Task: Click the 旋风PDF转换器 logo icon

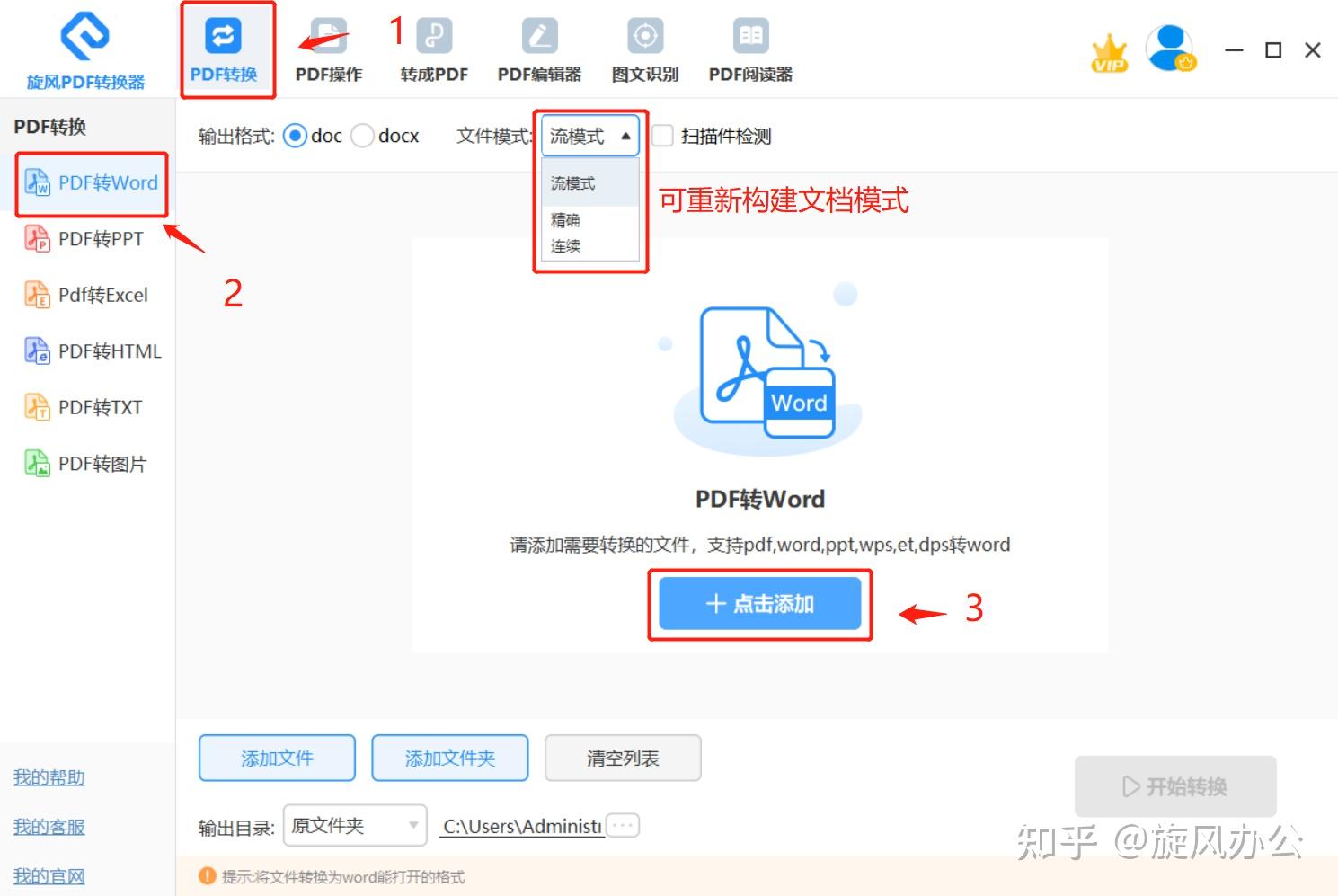Action: (85, 35)
